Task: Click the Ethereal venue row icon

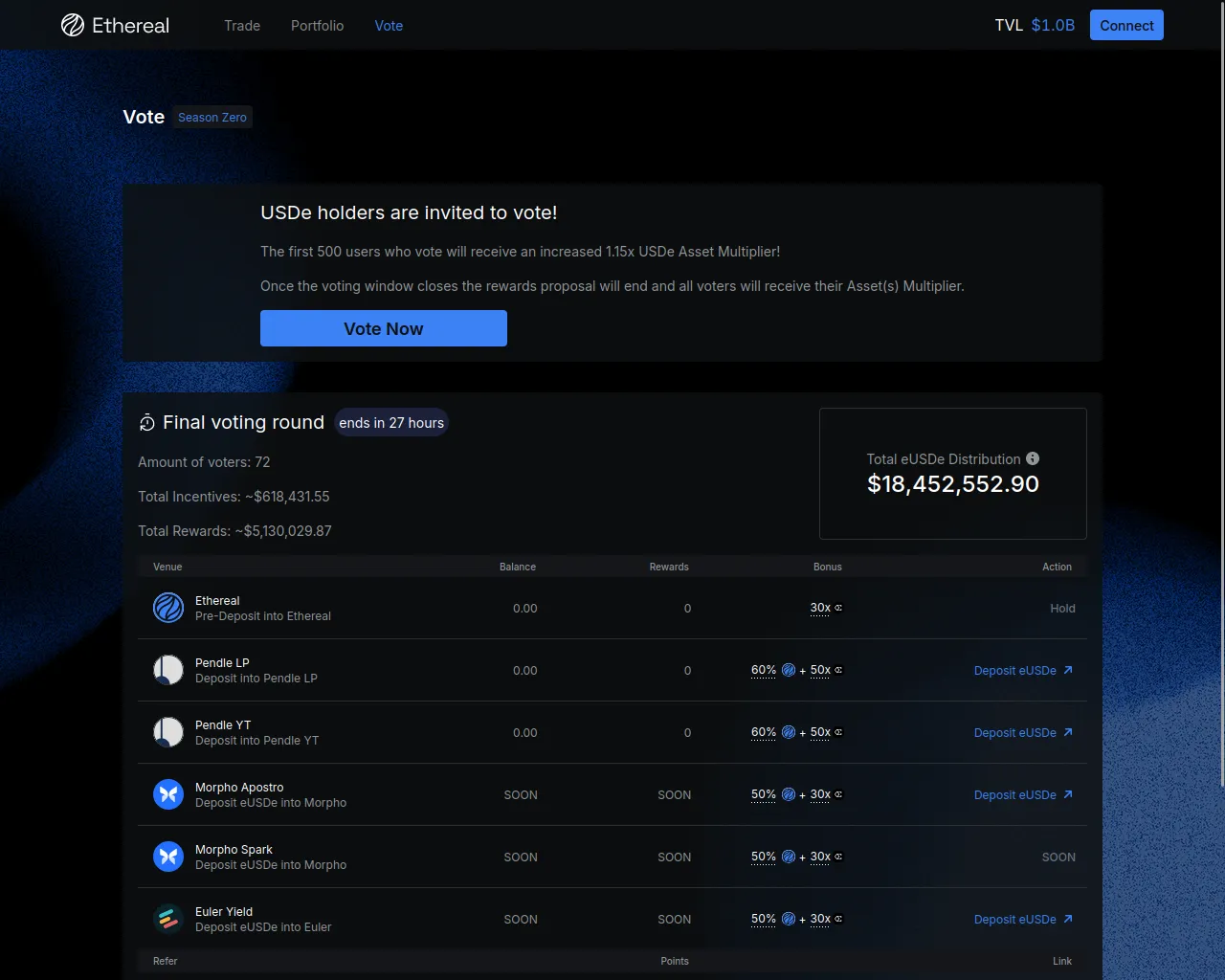Action: tap(168, 608)
